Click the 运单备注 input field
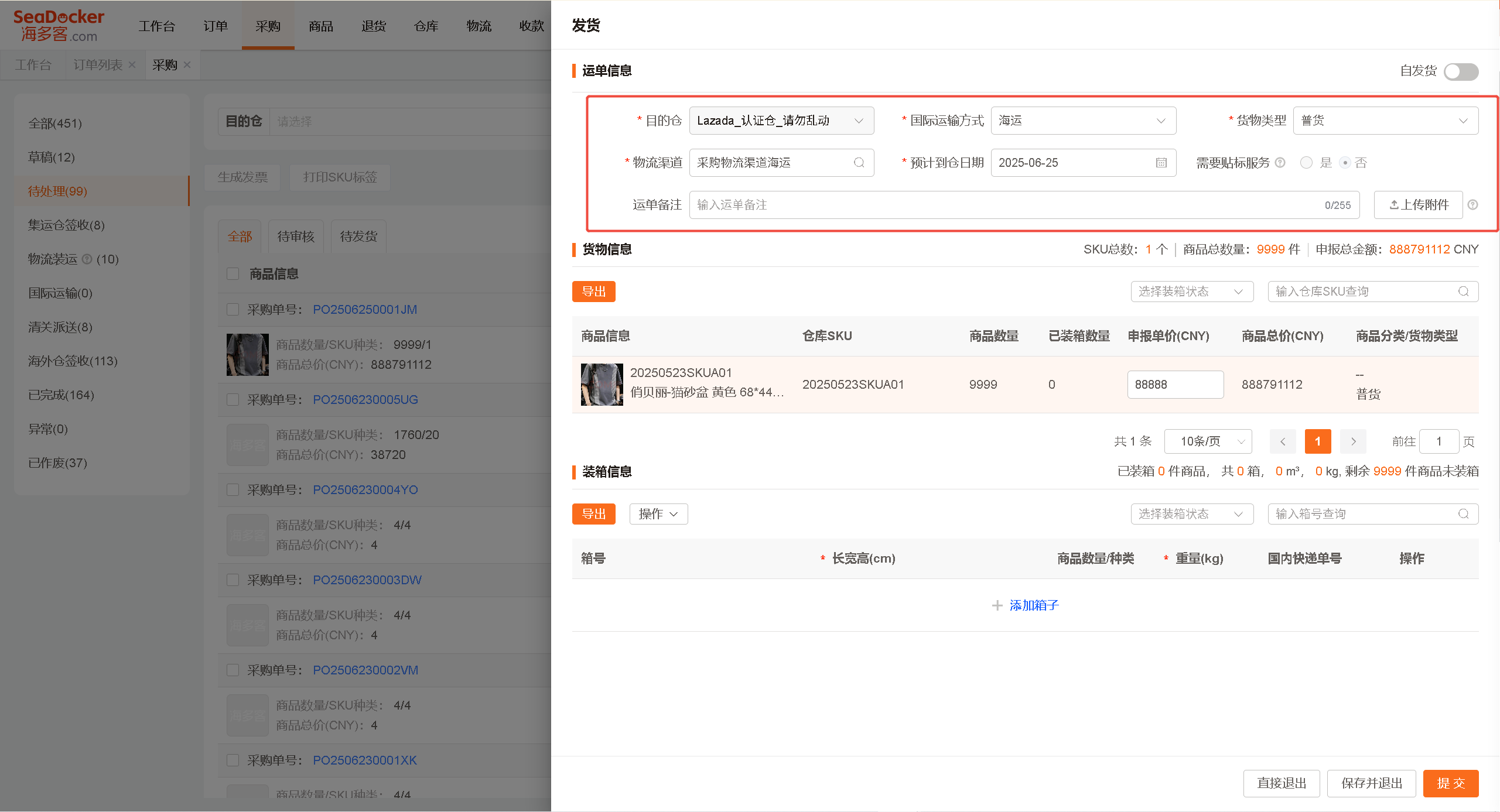The height and width of the screenshot is (812, 1500). [1024, 205]
